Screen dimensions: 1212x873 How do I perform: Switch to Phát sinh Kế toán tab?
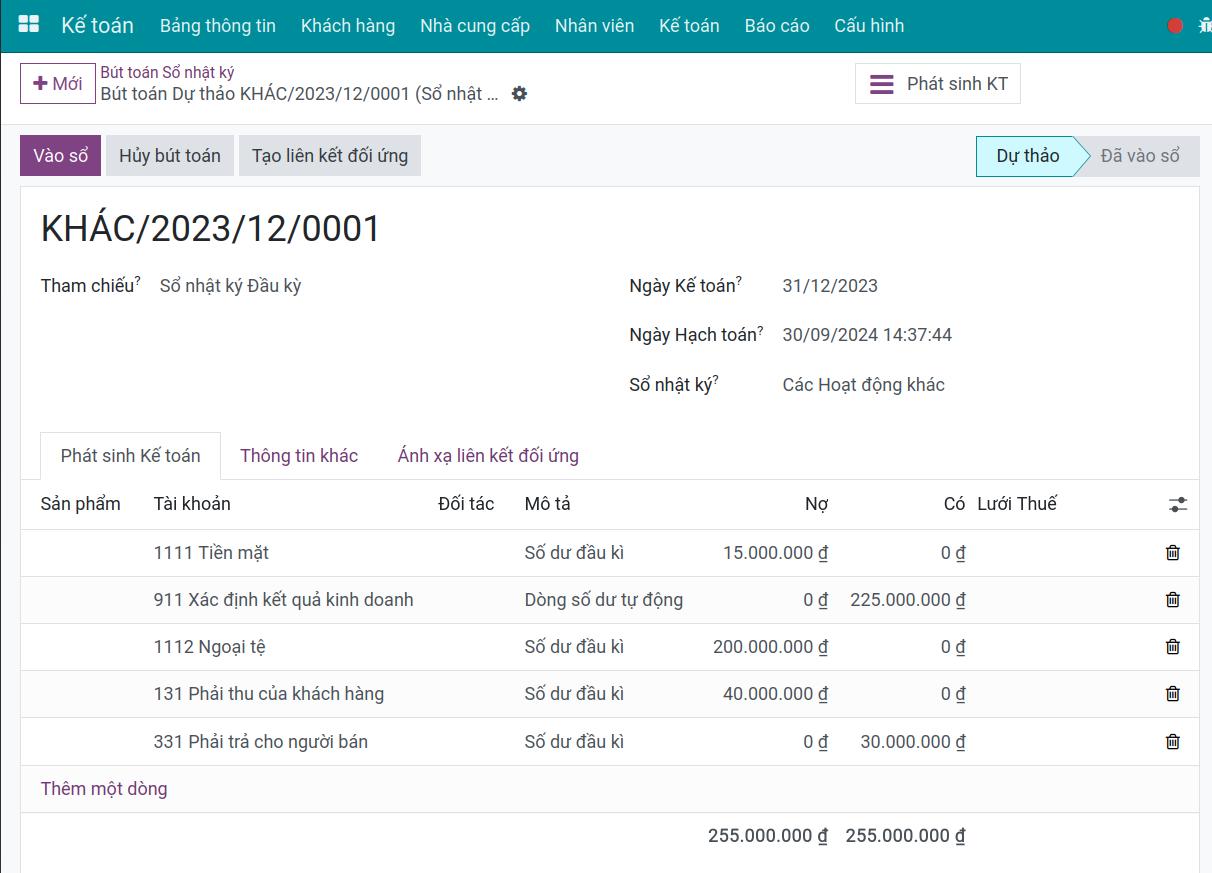(x=131, y=456)
